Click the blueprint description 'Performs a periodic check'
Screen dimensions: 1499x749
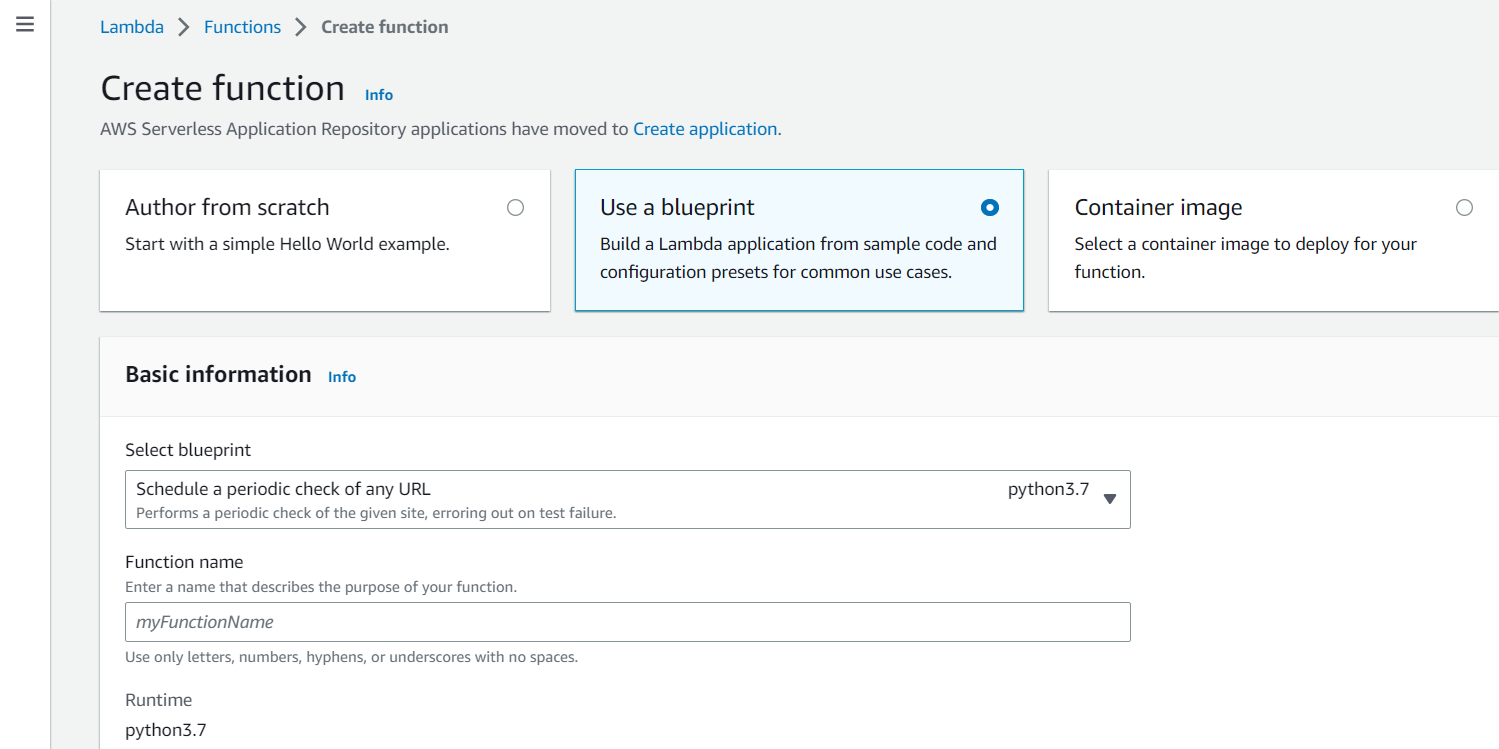(x=376, y=513)
